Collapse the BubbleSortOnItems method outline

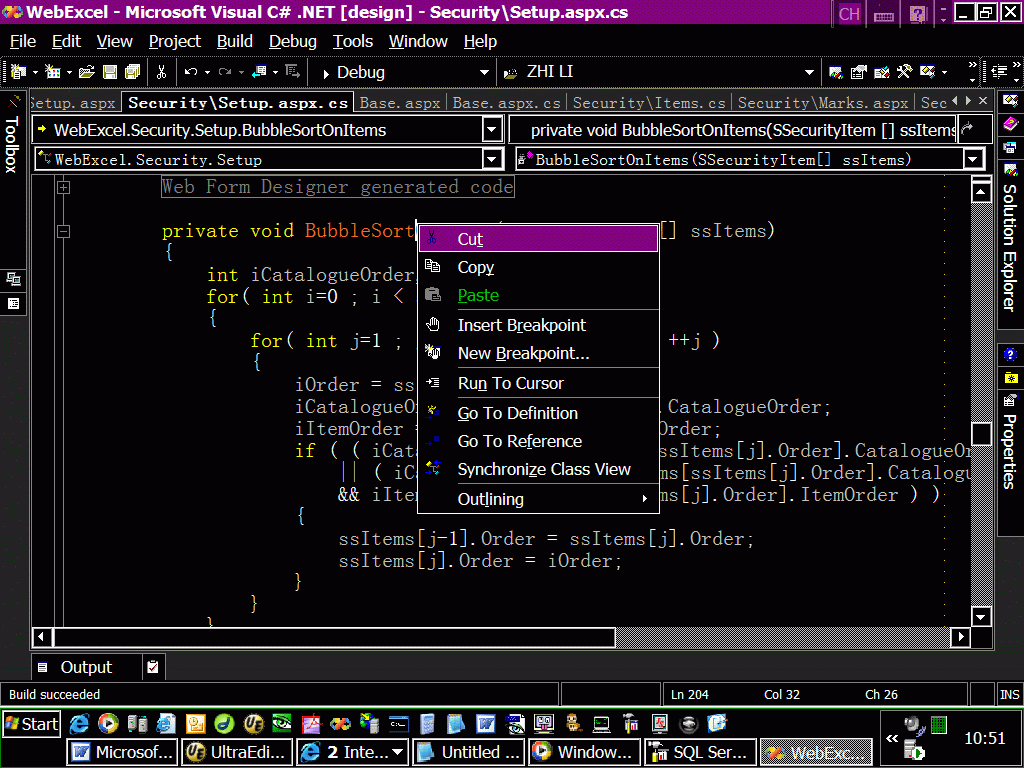pos(63,231)
